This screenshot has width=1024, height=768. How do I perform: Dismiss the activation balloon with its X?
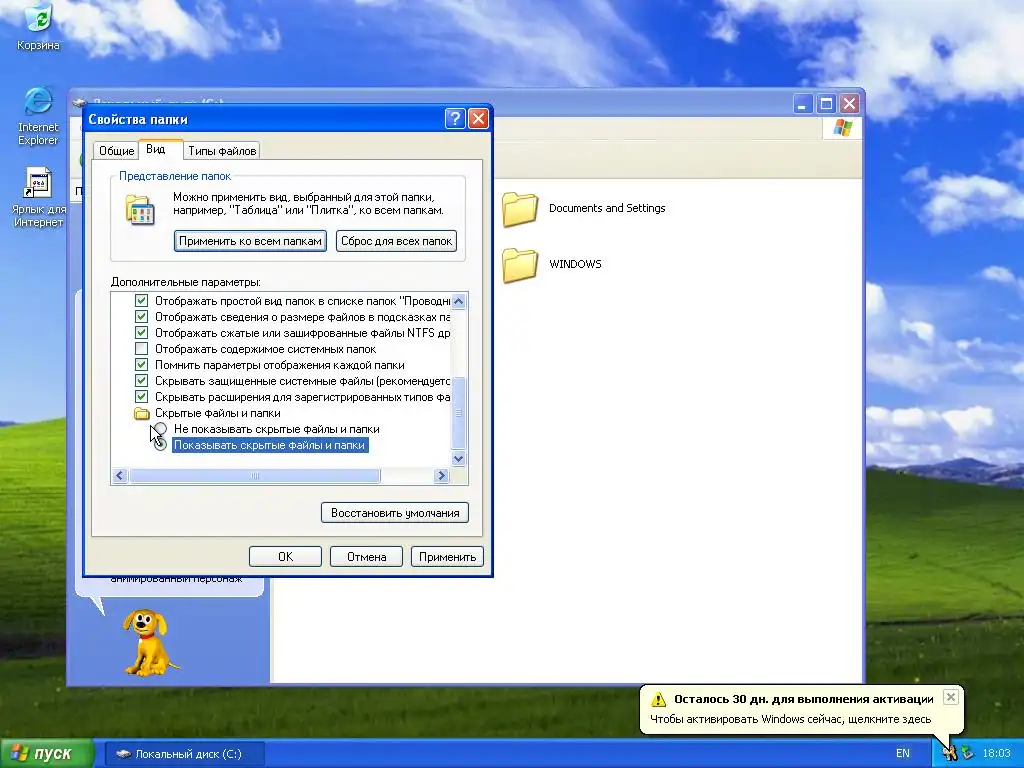(x=951, y=697)
